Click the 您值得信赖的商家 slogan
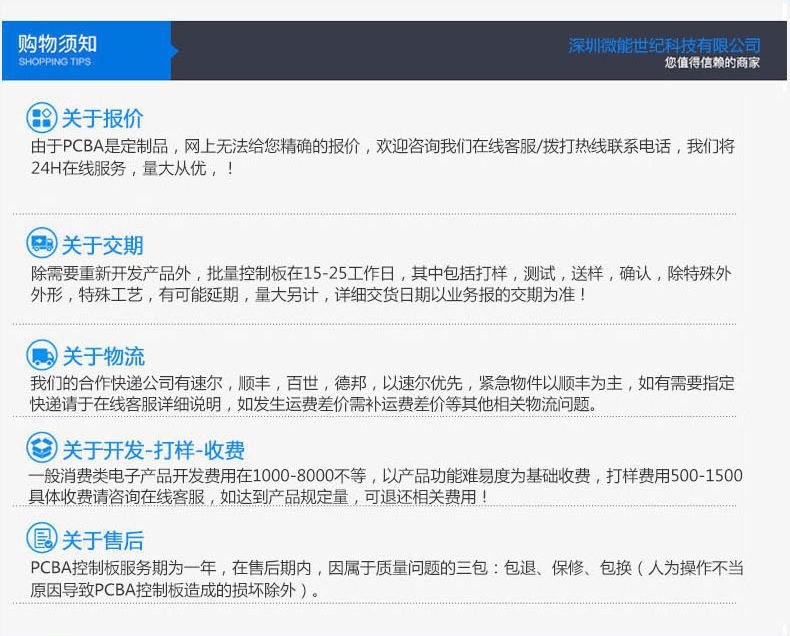 712,63
